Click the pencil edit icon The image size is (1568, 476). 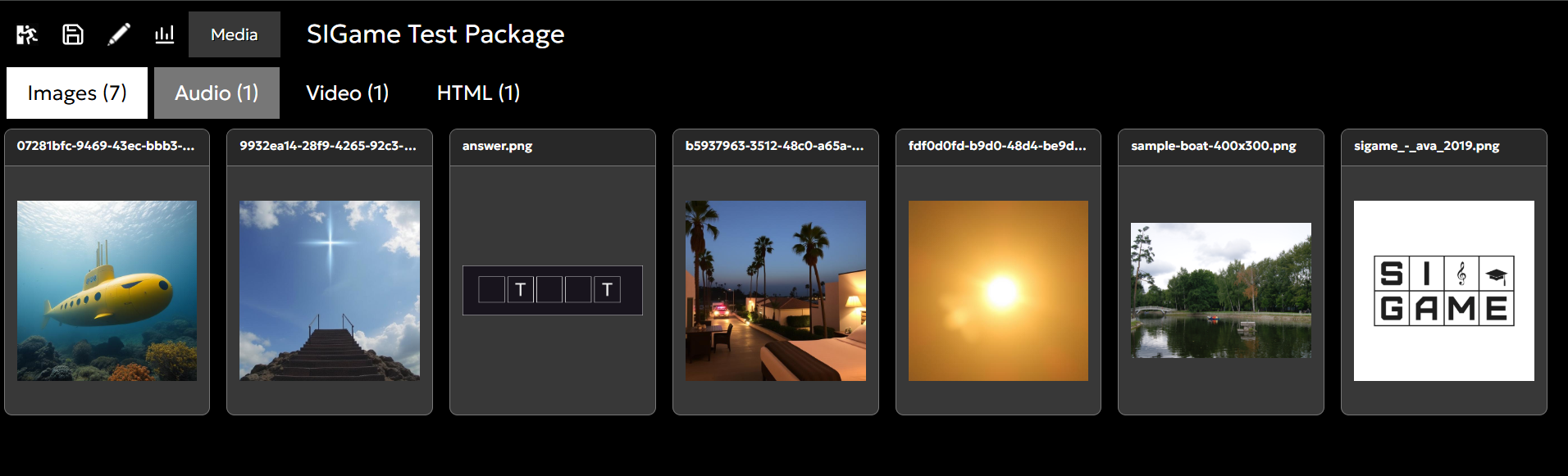coord(119,34)
